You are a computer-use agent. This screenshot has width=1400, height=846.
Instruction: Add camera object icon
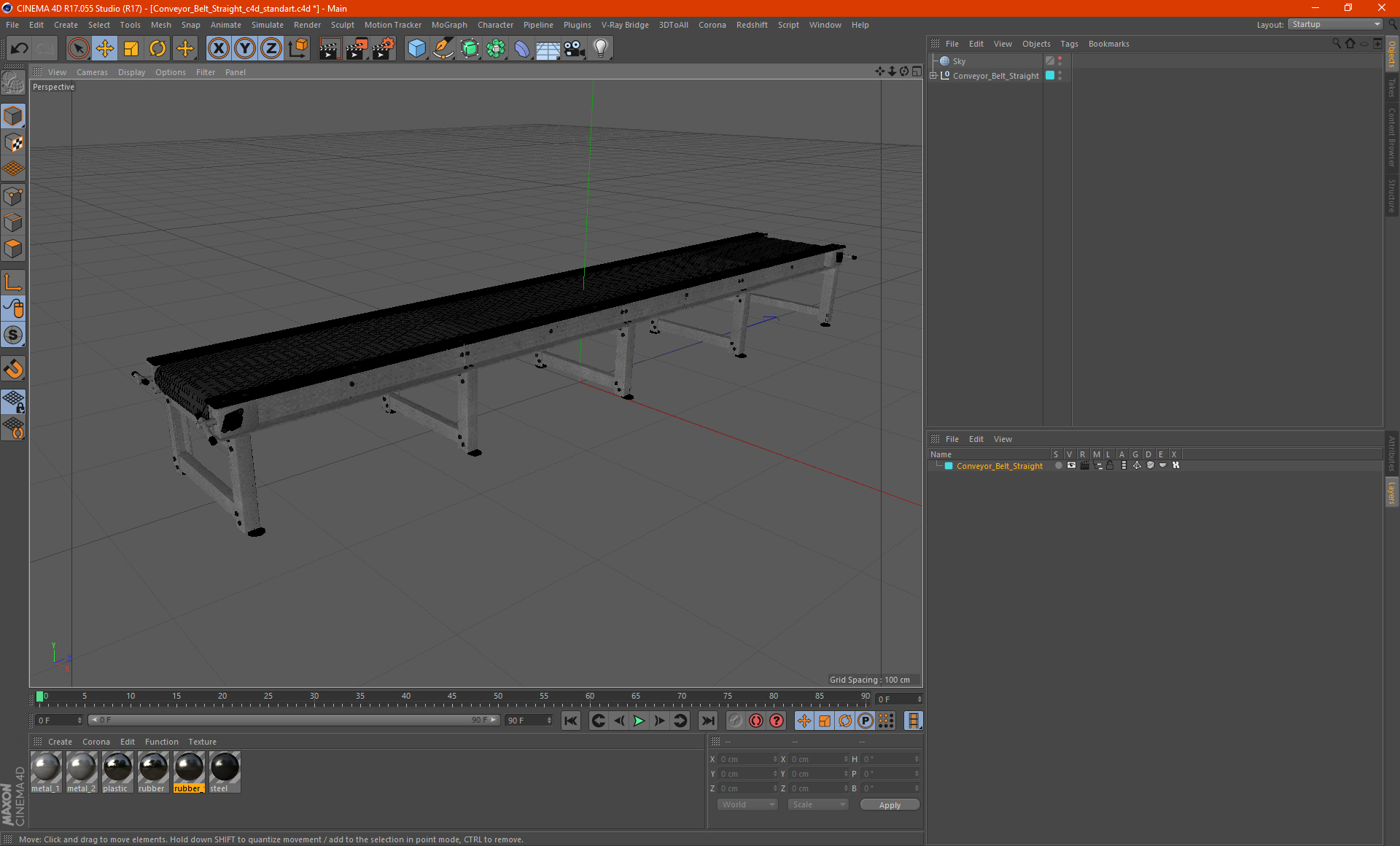575,49
